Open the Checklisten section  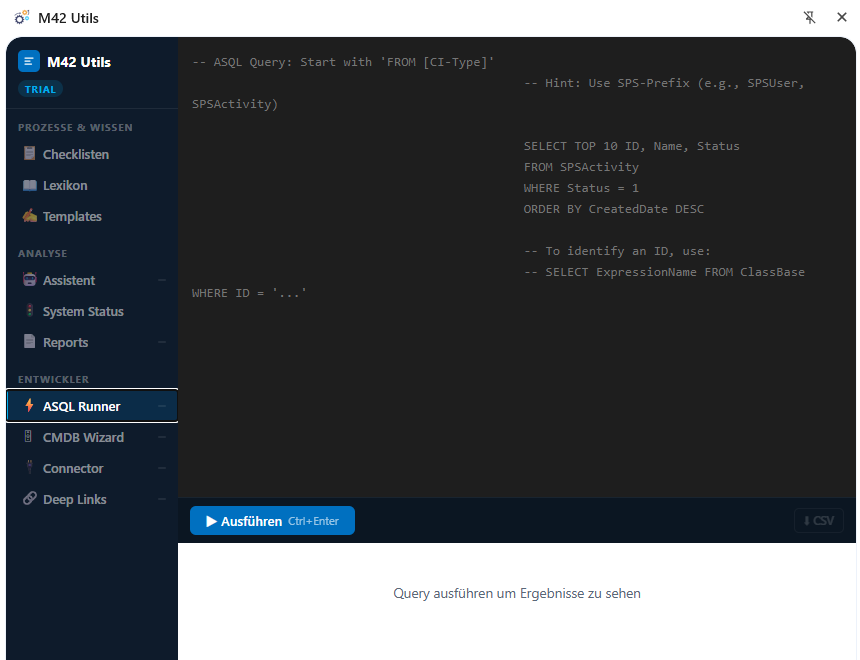(92, 154)
